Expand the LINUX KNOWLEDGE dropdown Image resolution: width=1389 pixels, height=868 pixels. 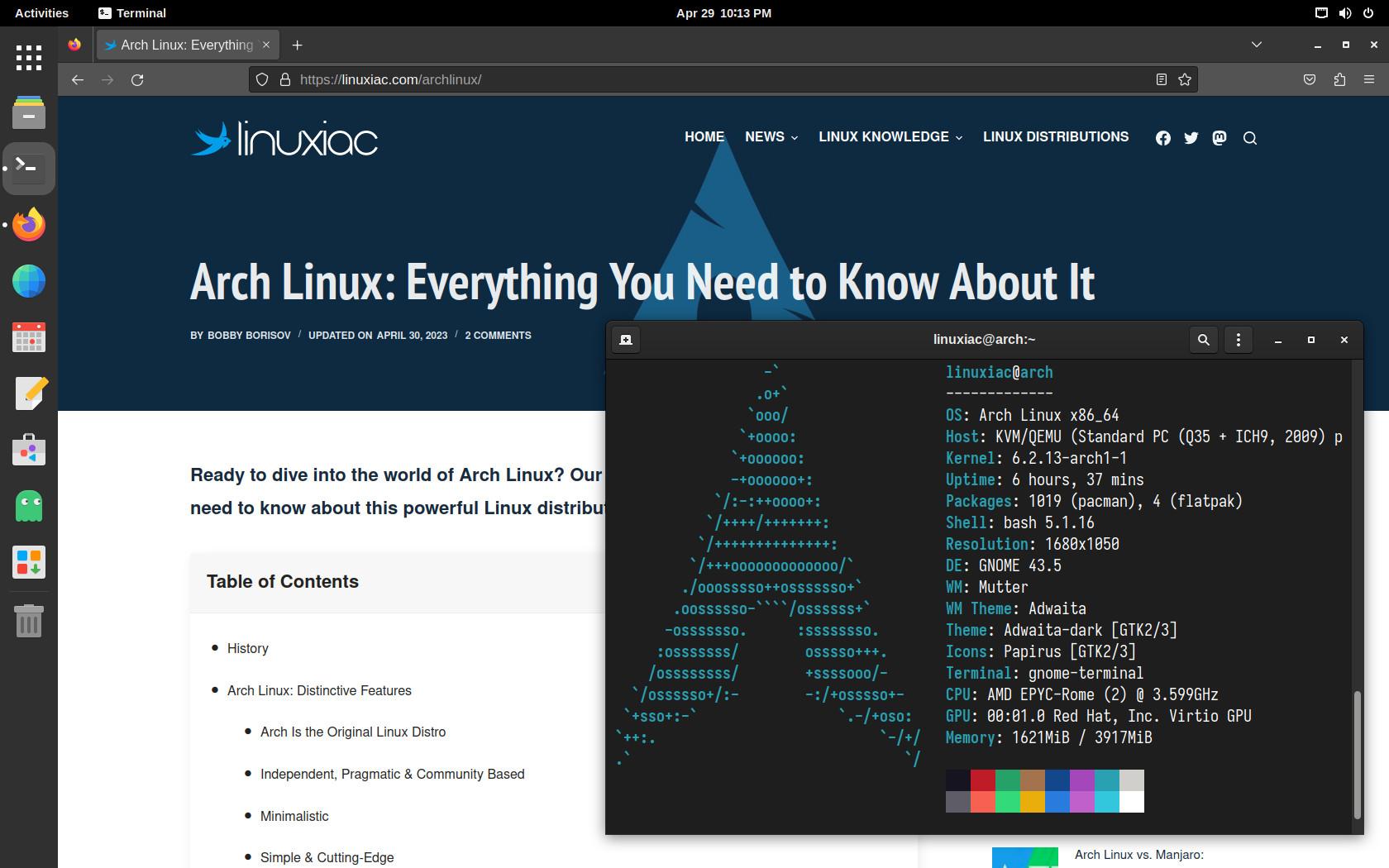click(x=890, y=137)
